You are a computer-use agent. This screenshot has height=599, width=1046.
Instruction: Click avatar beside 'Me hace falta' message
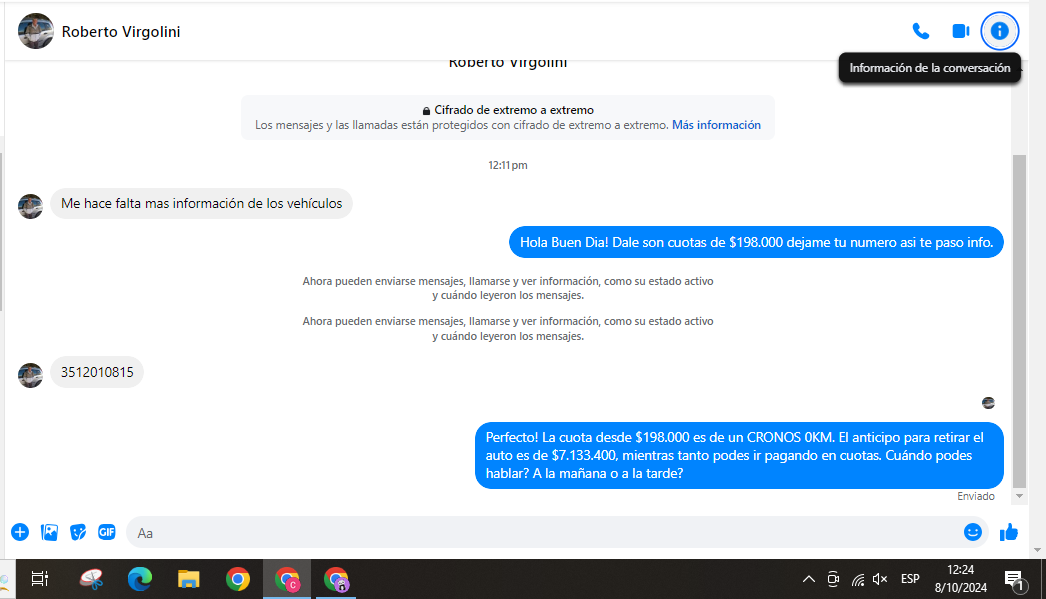(x=30, y=206)
